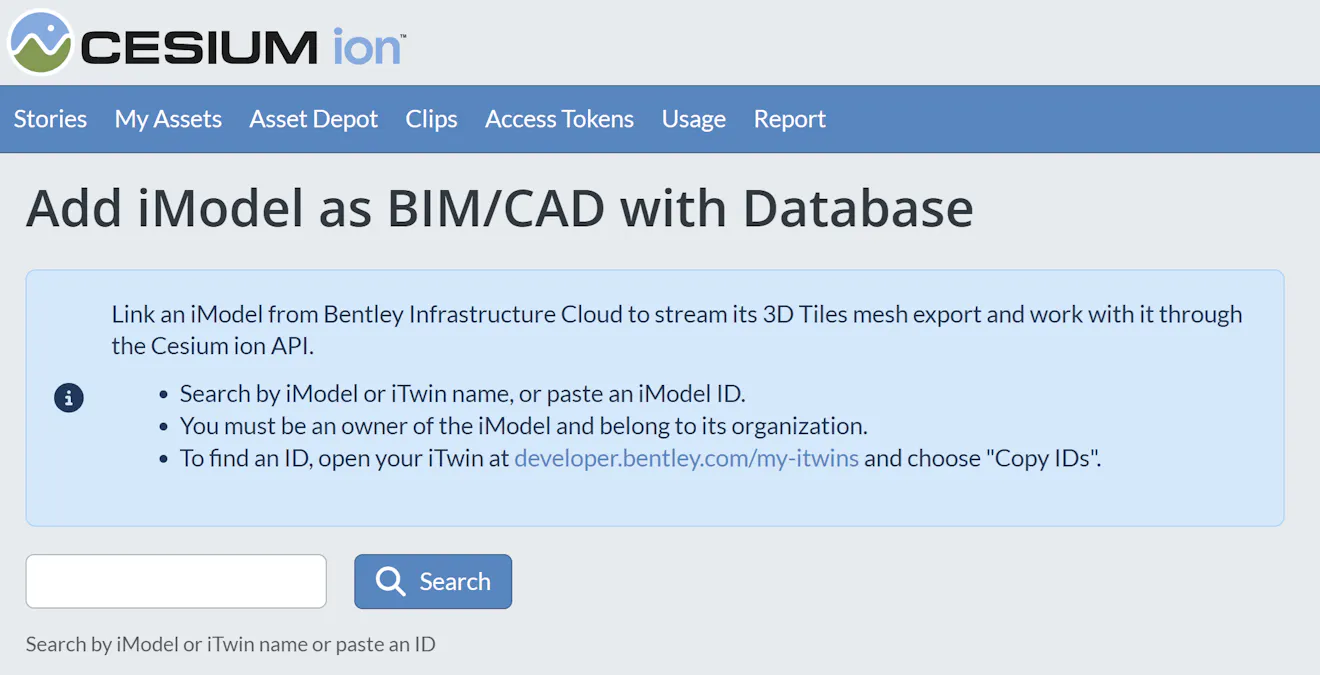The height and width of the screenshot is (675, 1320).
Task: Click the bullet 'Search by iModel or iTwin name'
Action: tap(463, 394)
